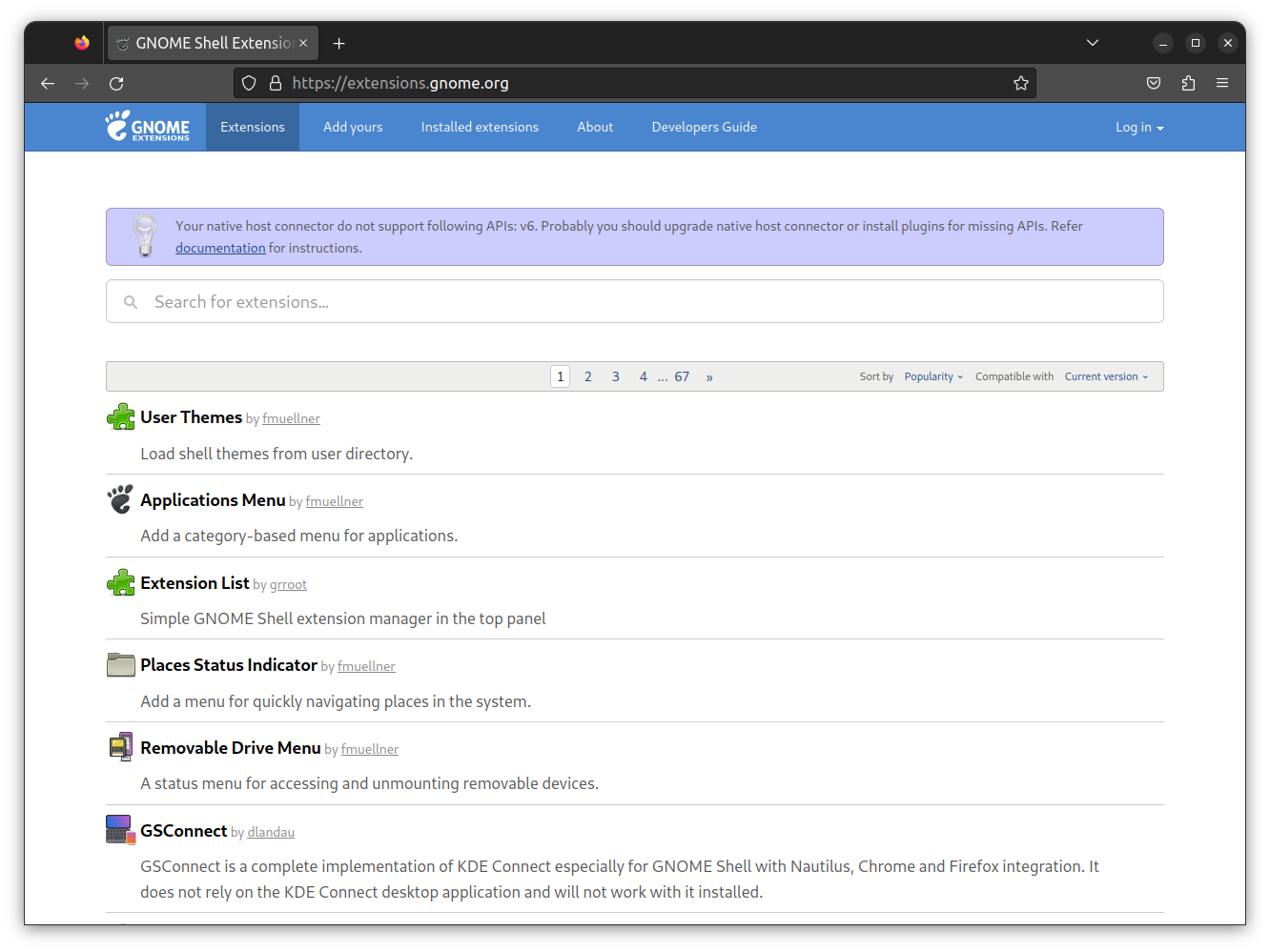Screen dimensions: 1270x952
Task: Open the GSConnect extension title
Action: click(x=183, y=831)
